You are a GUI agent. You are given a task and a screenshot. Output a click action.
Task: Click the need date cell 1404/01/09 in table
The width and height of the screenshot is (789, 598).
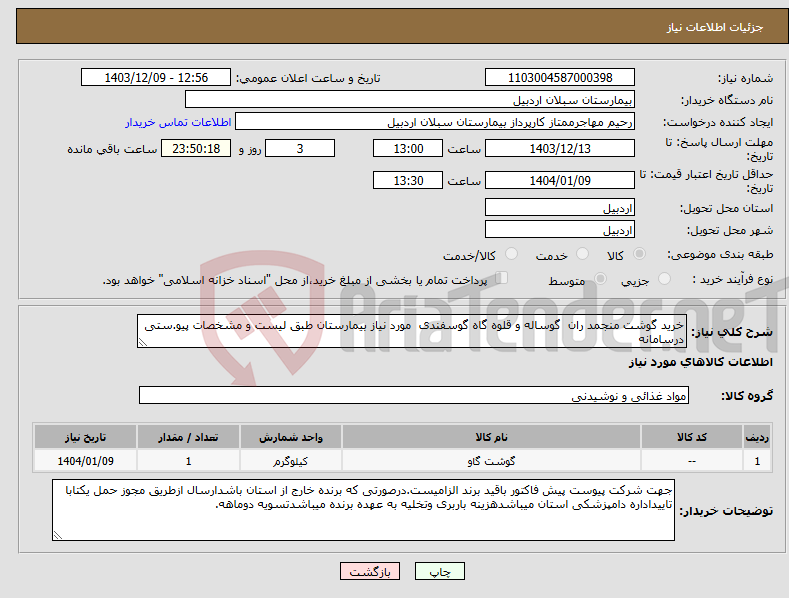pos(86,461)
